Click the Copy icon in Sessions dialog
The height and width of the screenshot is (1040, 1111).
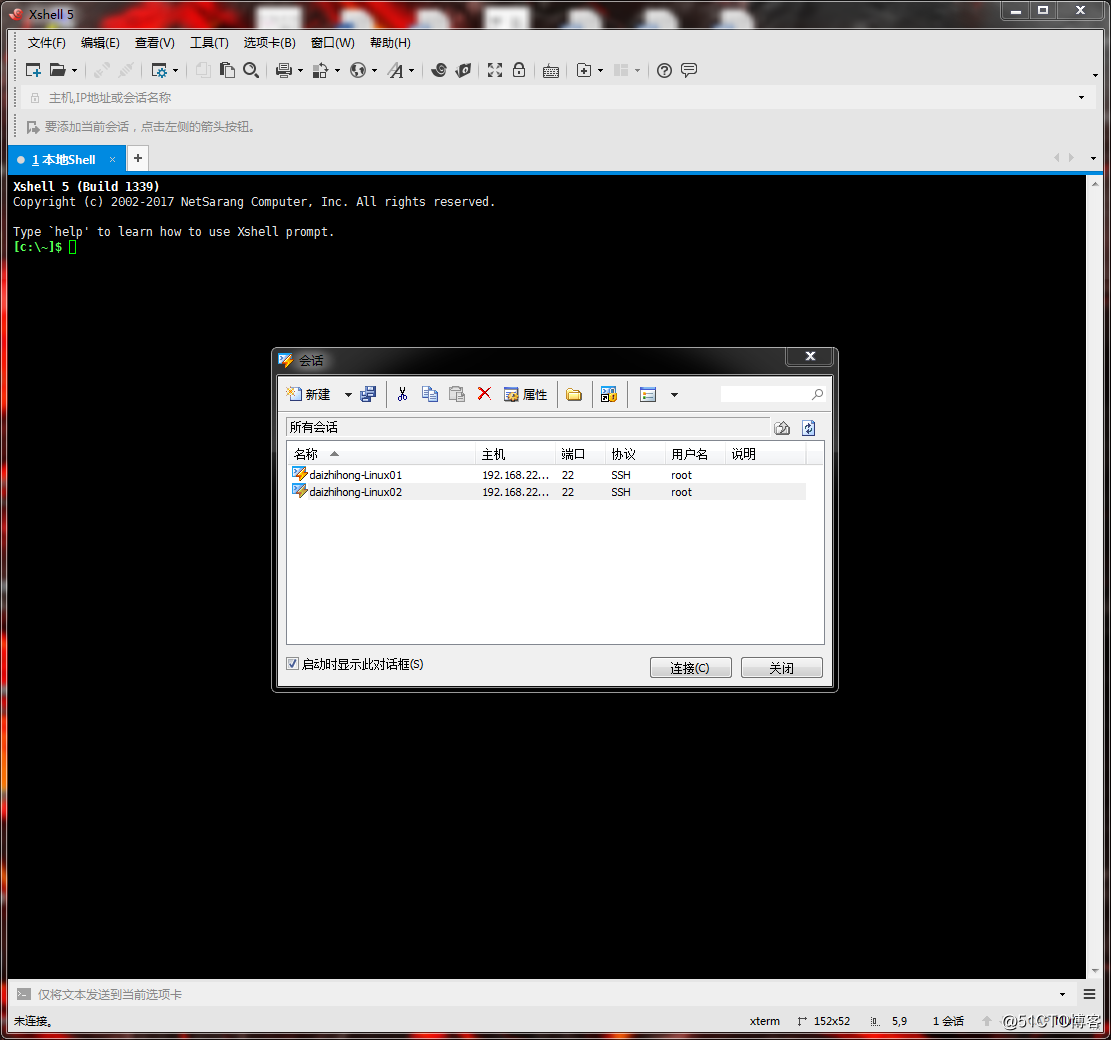429,395
